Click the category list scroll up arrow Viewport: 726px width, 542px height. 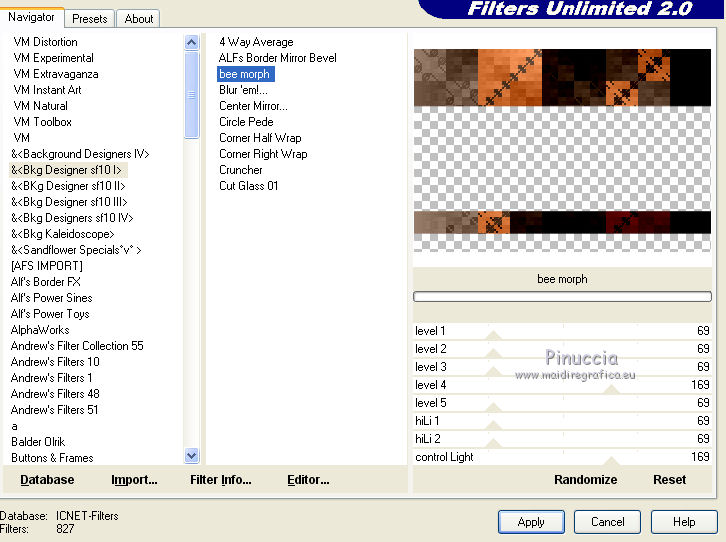(x=191, y=43)
